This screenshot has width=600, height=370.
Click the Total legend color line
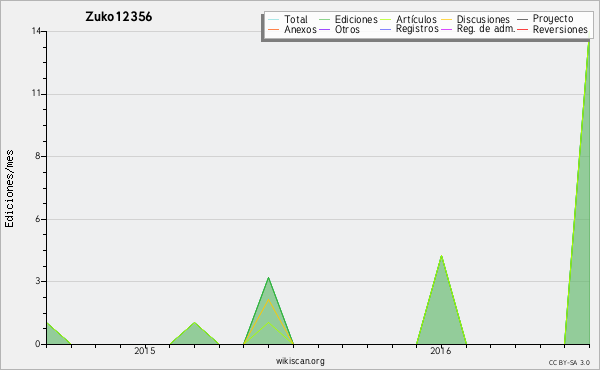[273, 20]
